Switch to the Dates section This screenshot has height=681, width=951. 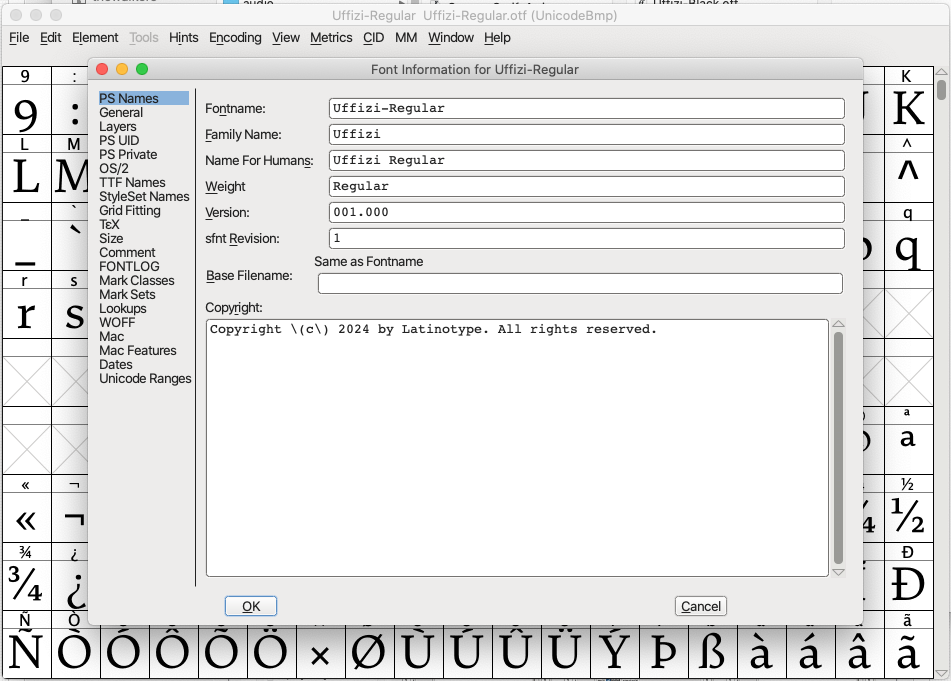point(116,364)
